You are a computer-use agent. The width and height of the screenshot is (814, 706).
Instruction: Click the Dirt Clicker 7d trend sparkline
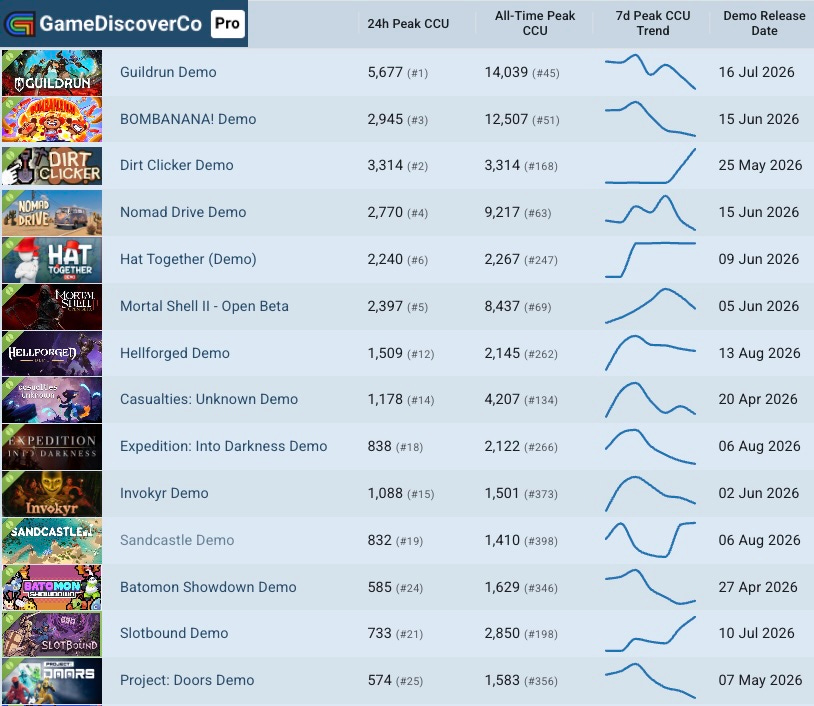[650, 166]
